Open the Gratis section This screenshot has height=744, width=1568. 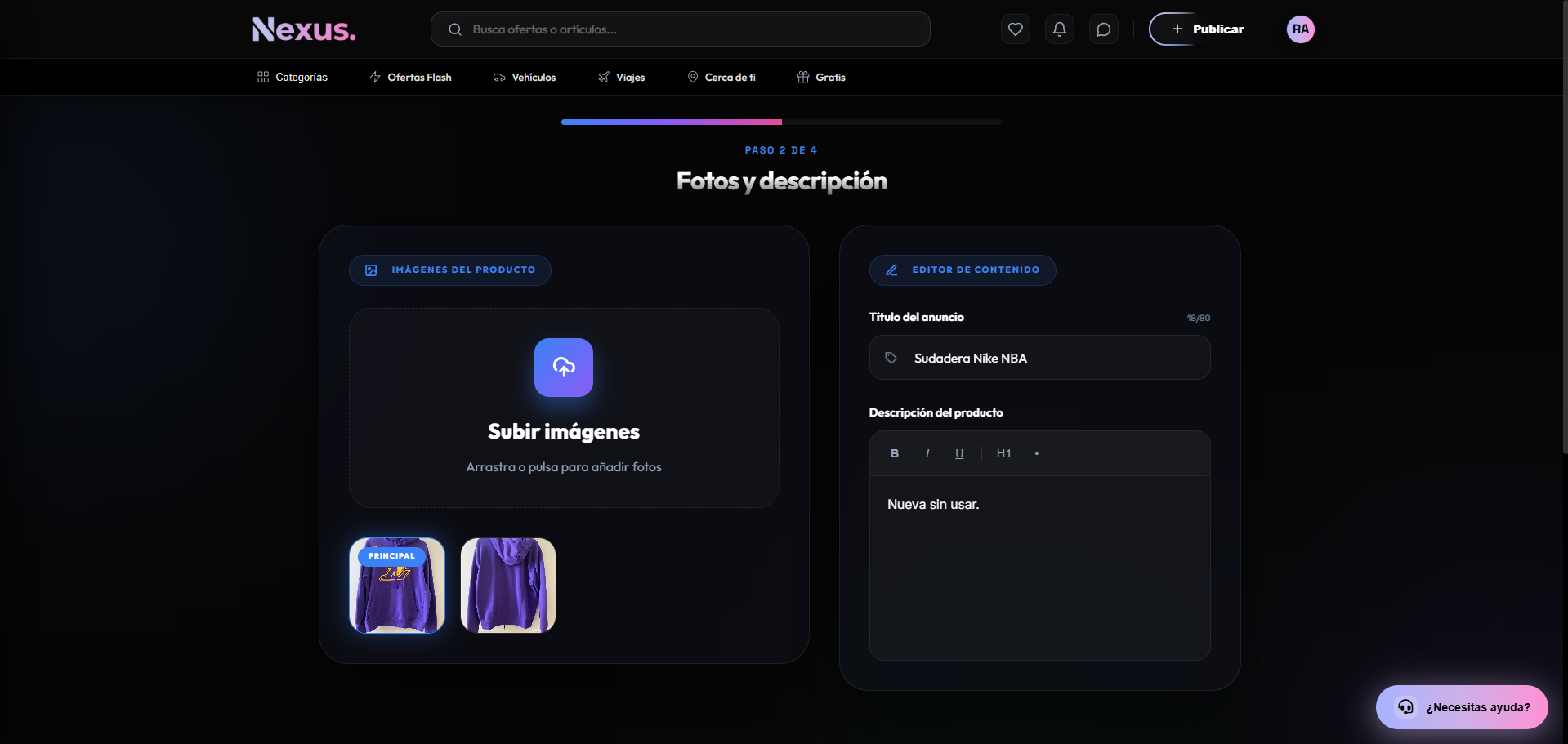click(x=821, y=77)
